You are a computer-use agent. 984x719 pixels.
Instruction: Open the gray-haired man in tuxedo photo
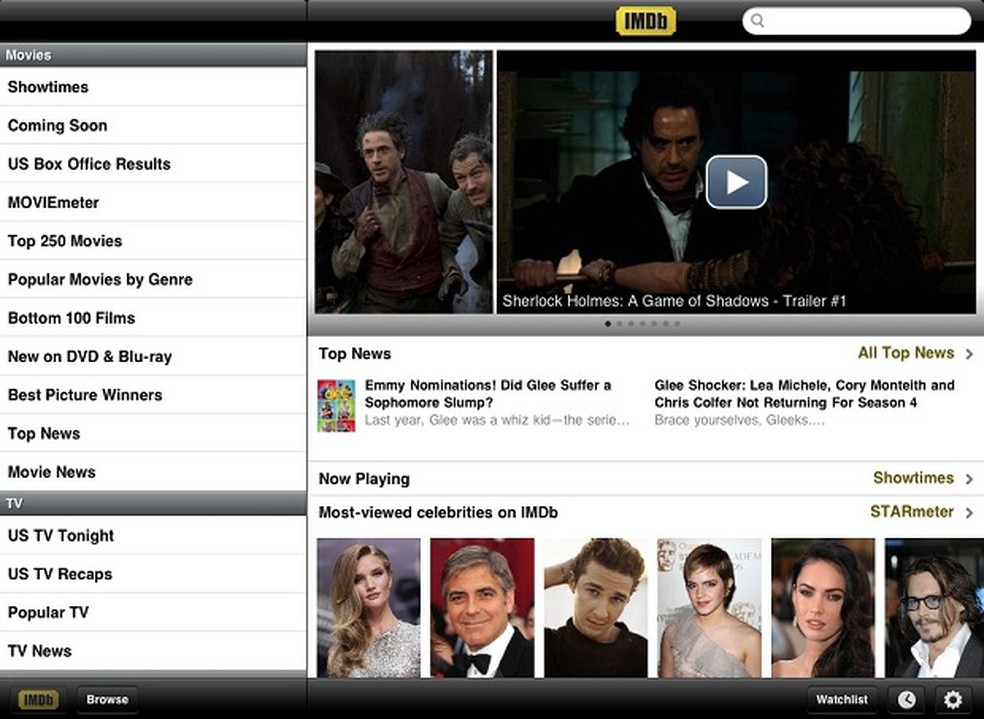click(482, 607)
